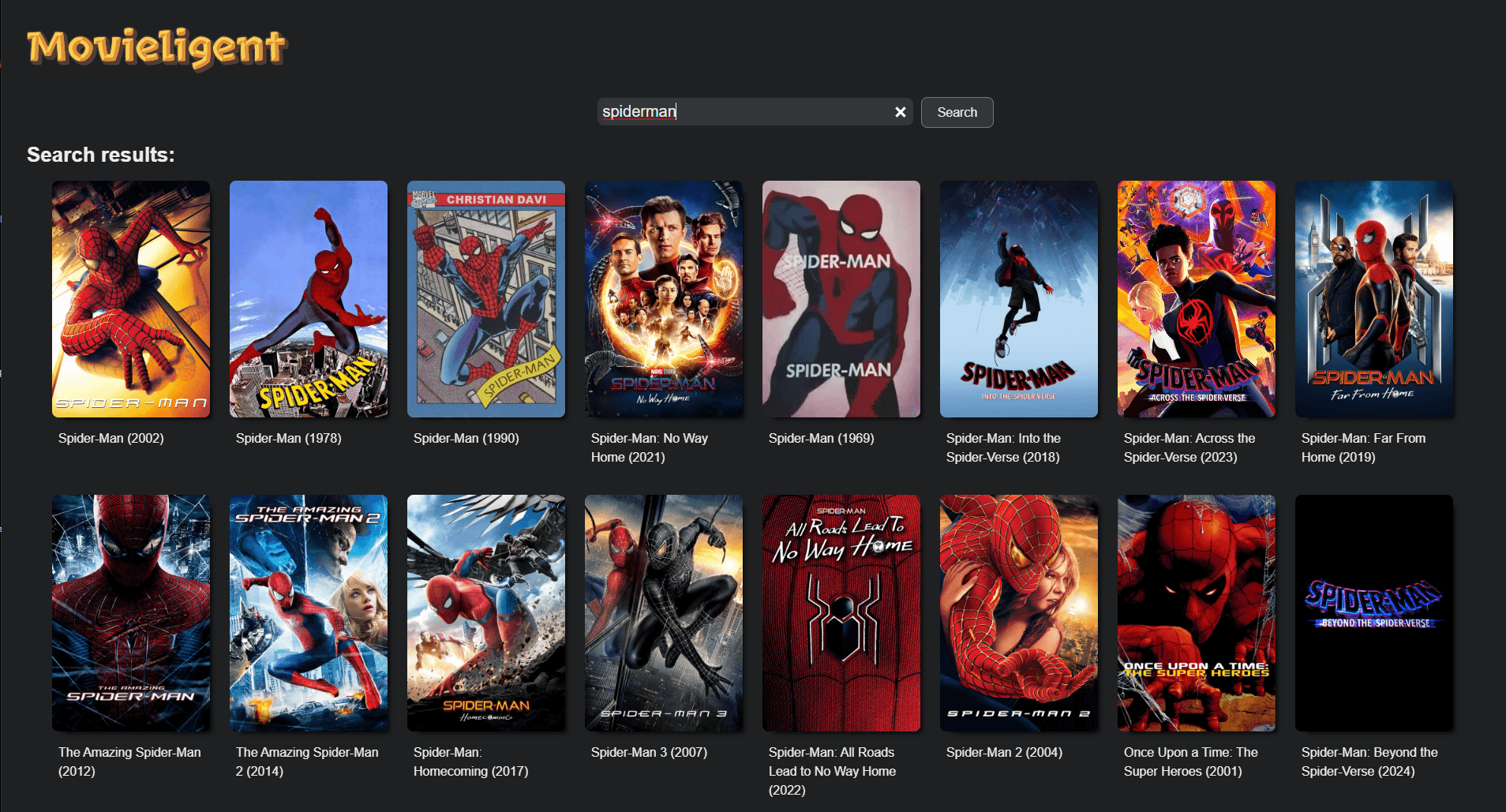The width and height of the screenshot is (1506, 812).
Task: Select the Spider-Man (1990) poster
Action: tap(486, 299)
